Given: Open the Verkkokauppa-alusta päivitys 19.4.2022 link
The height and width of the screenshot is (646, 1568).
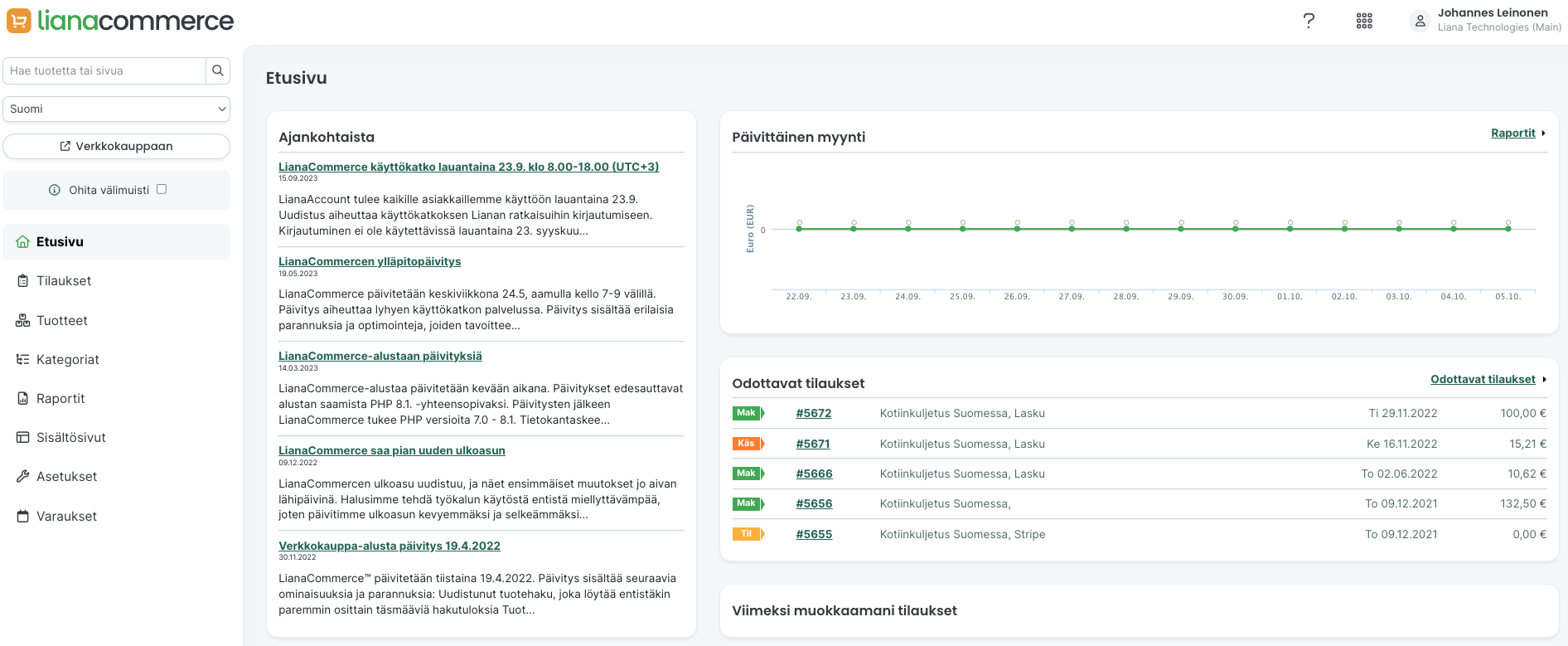Looking at the screenshot, I should click(x=390, y=546).
